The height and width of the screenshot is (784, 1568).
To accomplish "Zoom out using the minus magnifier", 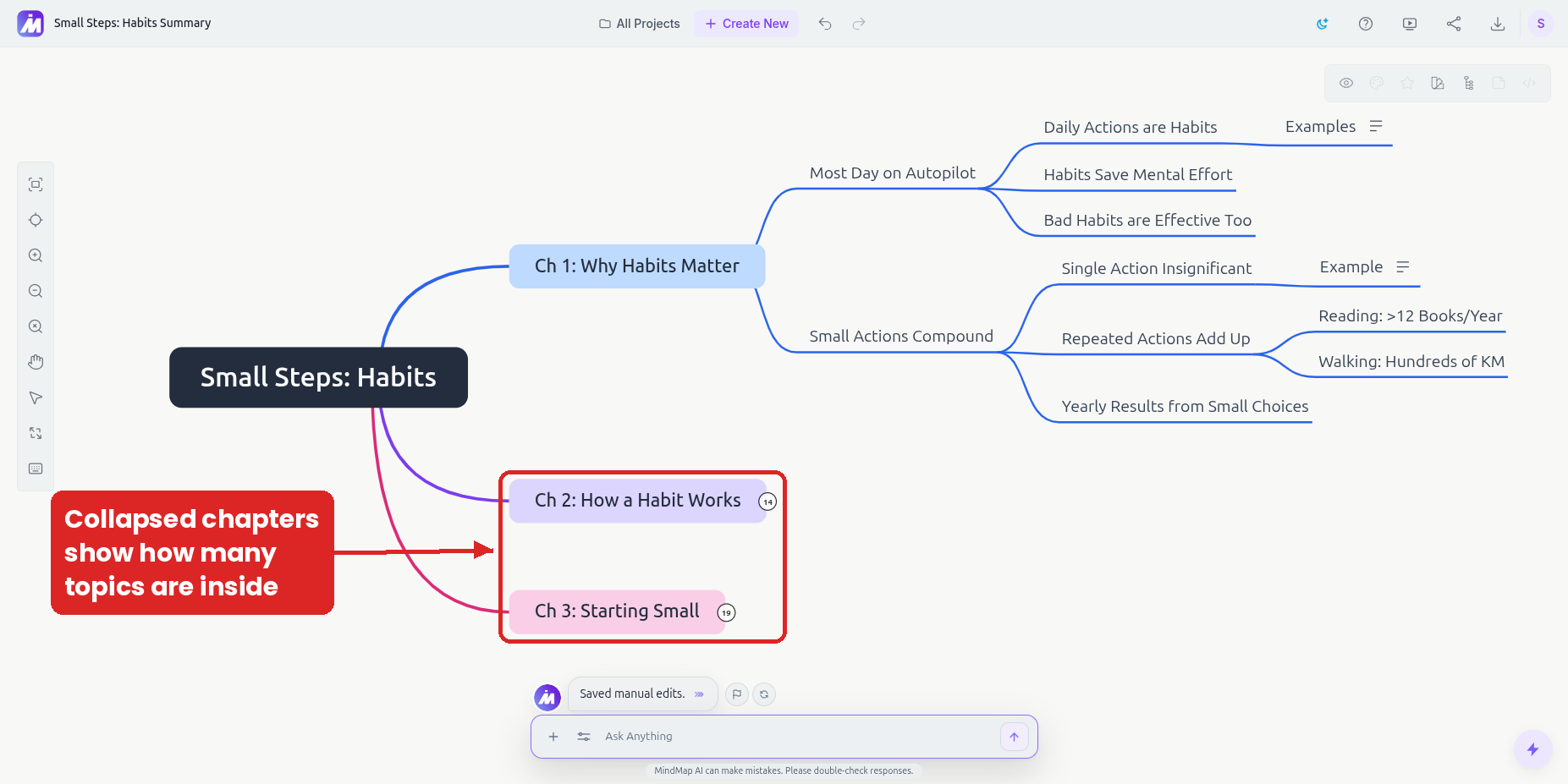I will [x=36, y=291].
